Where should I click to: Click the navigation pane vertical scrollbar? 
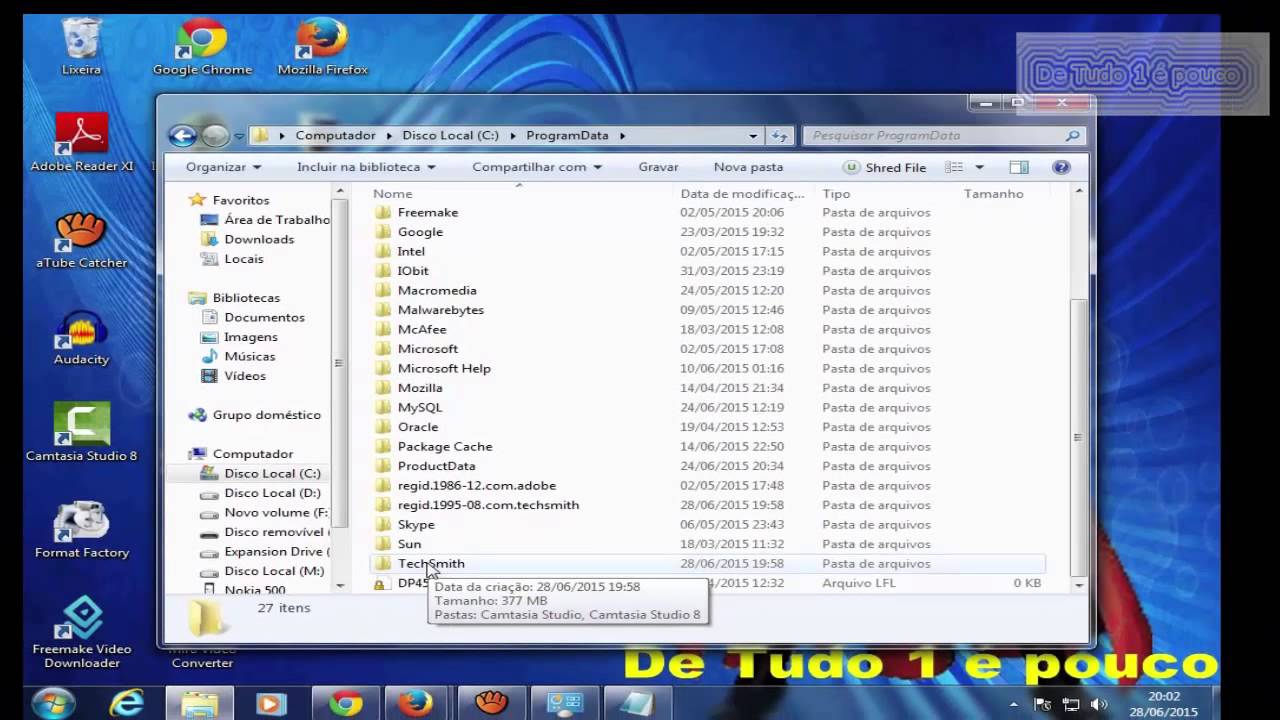(x=340, y=362)
